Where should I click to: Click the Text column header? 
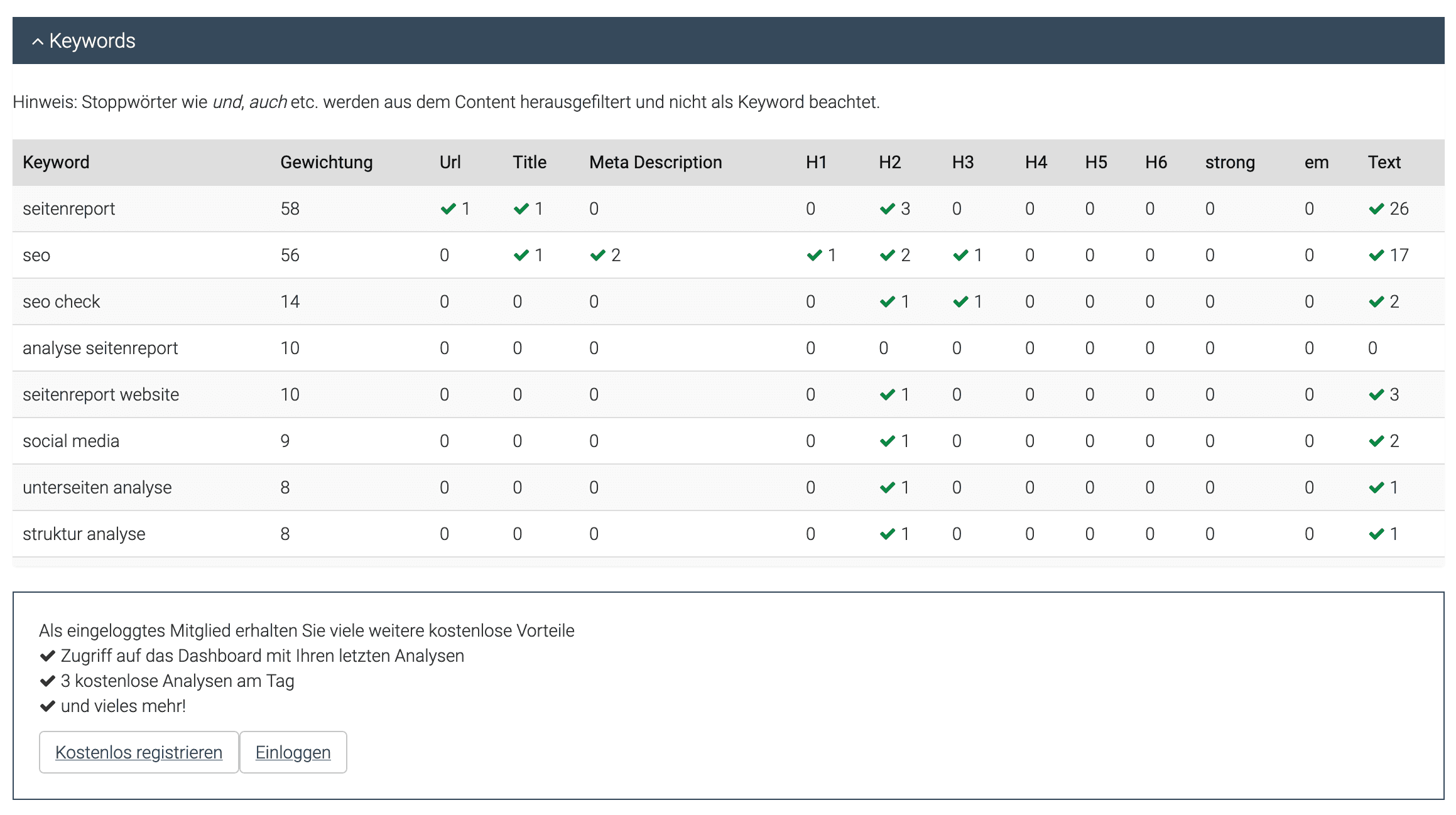1384,162
